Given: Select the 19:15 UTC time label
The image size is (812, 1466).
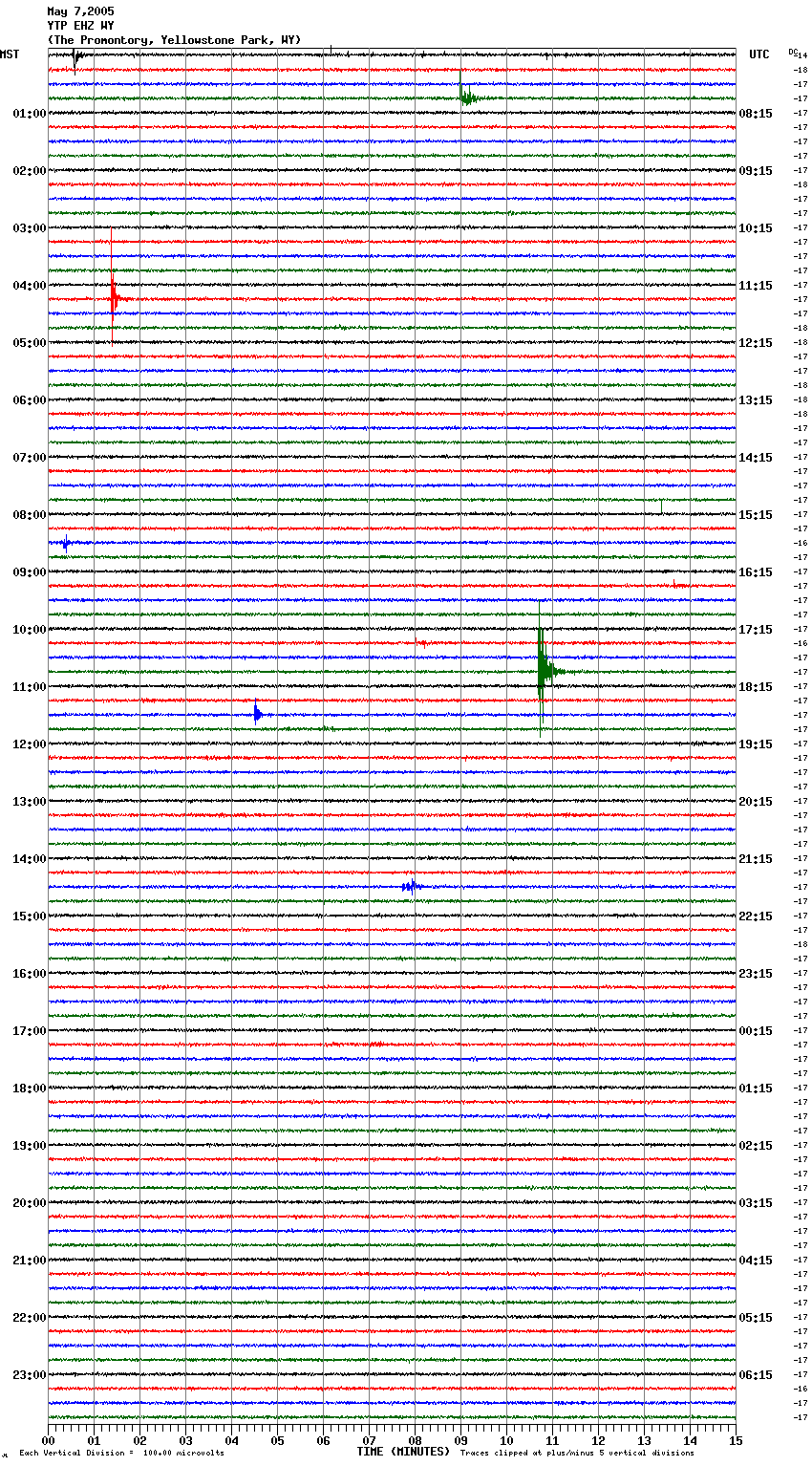Looking at the screenshot, I should 756,744.
